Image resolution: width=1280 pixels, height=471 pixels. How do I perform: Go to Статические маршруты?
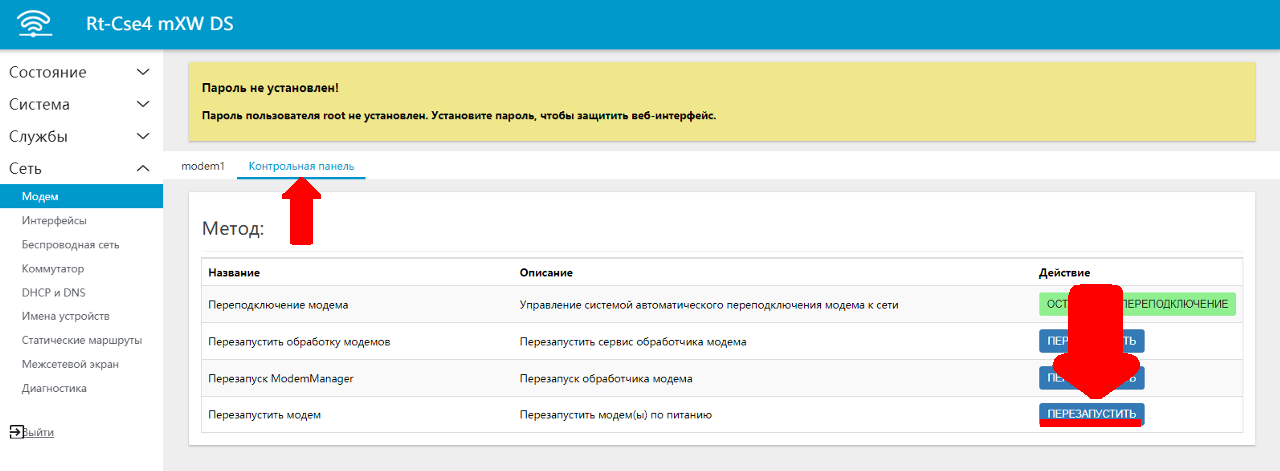click(82, 340)
